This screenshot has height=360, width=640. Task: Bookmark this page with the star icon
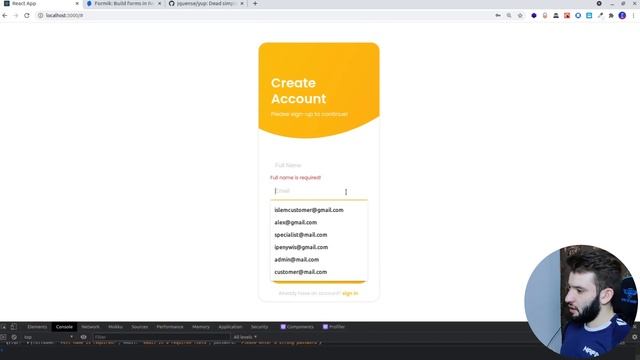coord(520,16)
